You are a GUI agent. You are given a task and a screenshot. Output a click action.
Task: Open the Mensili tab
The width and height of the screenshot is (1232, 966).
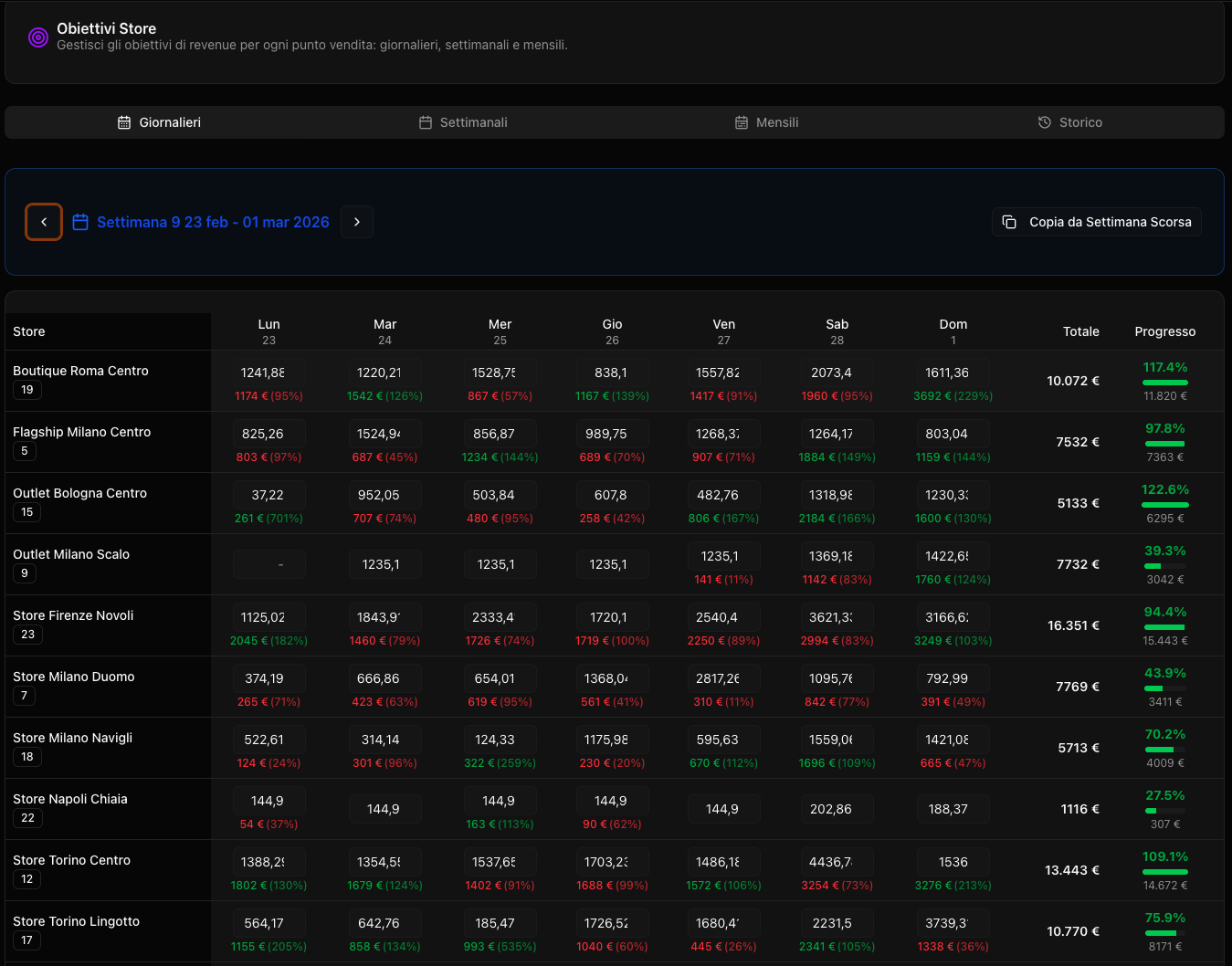tap(767, 122)
